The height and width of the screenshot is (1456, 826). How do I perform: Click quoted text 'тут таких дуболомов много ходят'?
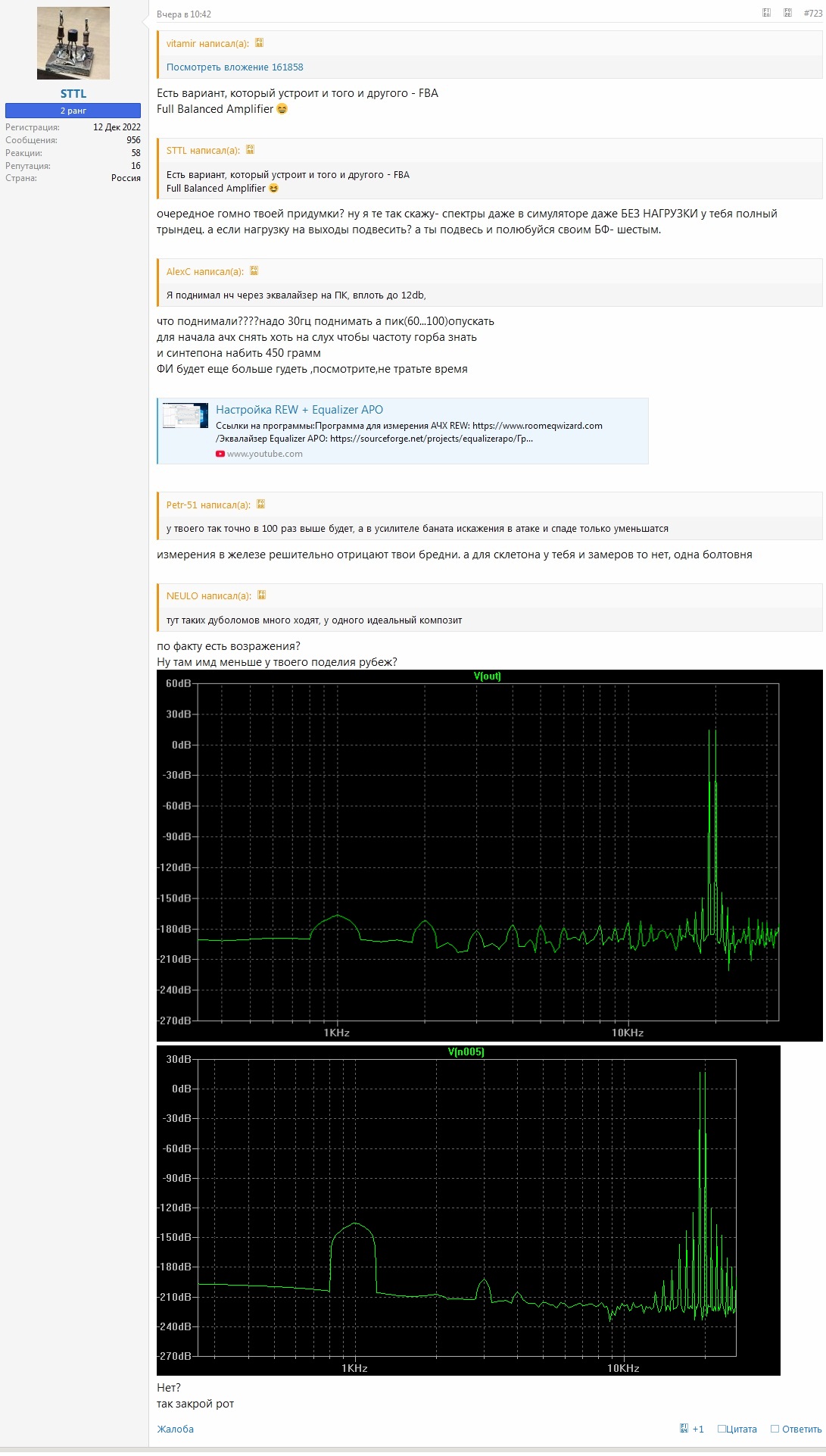[314, 620]
